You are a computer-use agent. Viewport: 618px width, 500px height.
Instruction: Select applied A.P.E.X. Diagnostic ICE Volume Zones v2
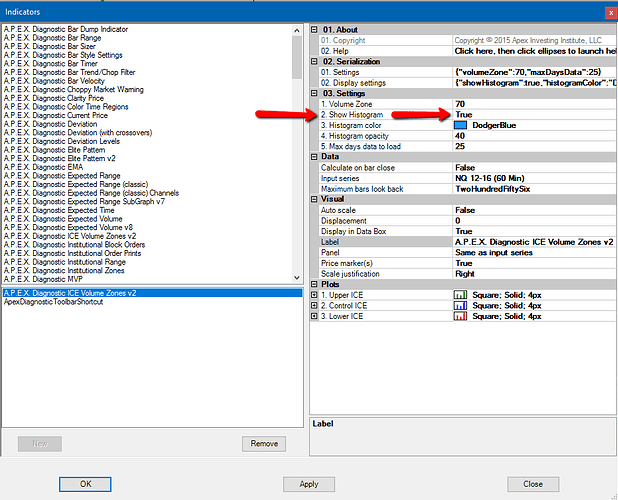[x=152, y=293]
